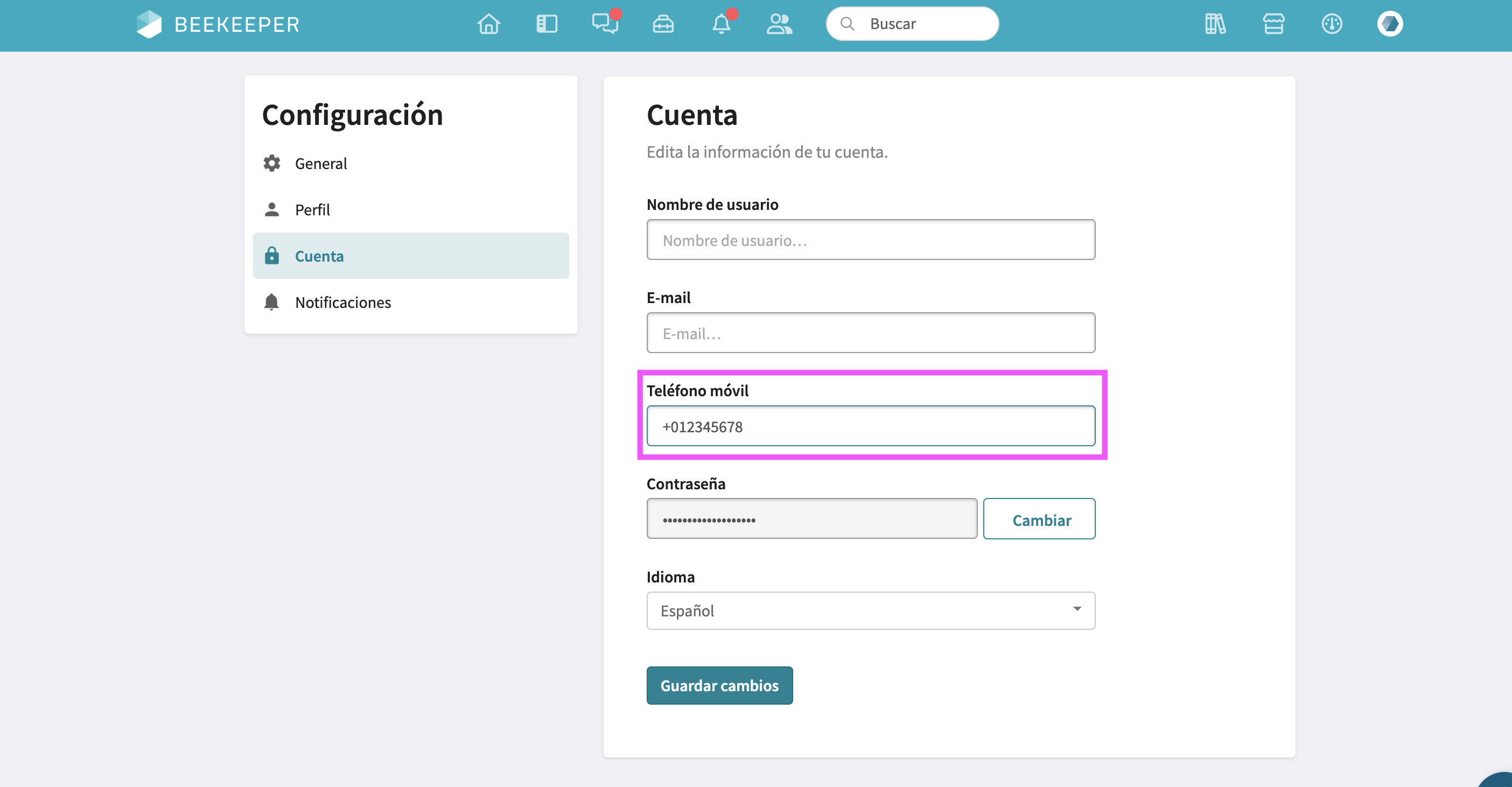Select Cuenta in the settings sidebar
The image size is (1512, 787).
pos(319,256)
